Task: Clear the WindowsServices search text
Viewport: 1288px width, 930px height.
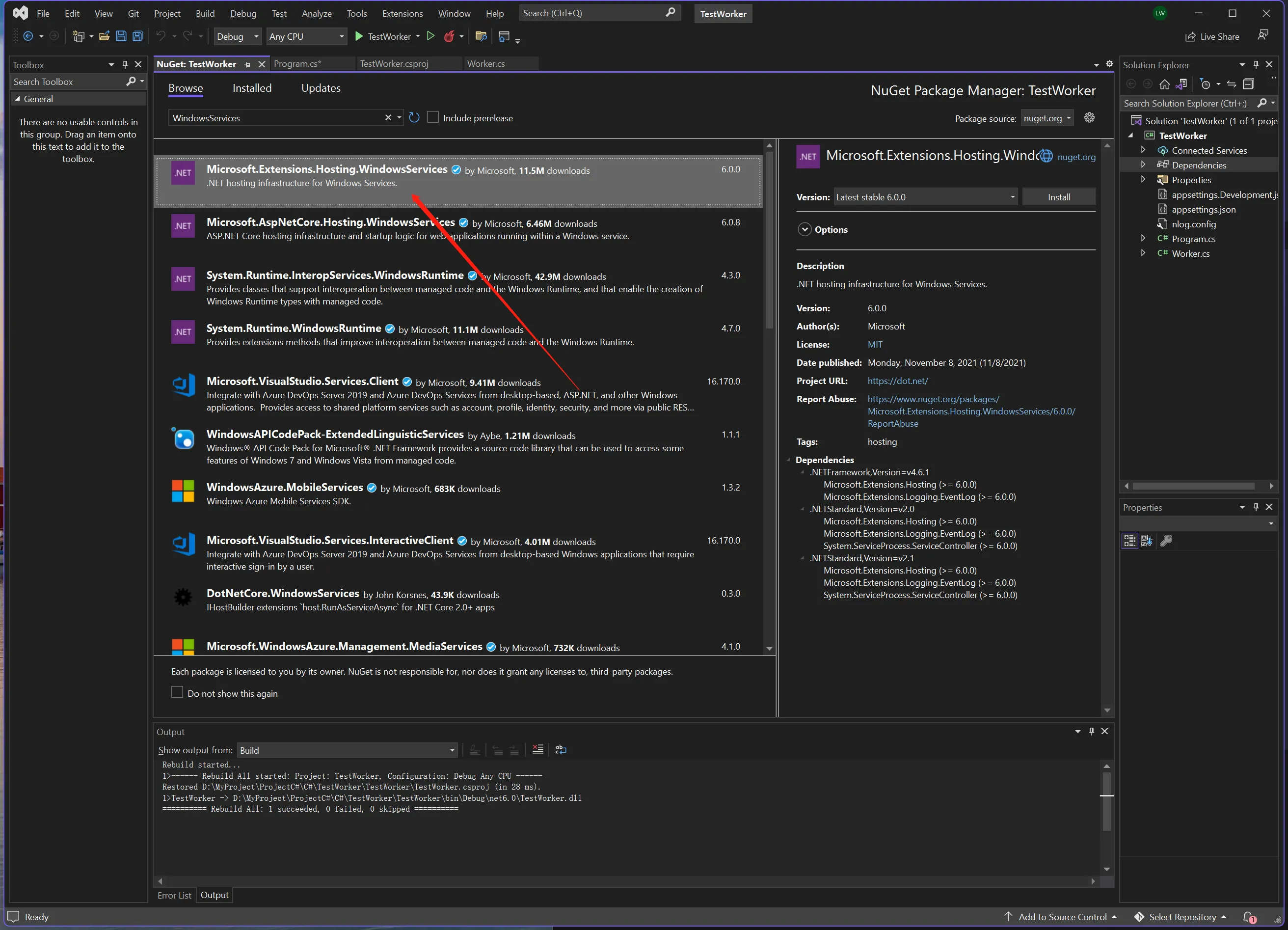Action: click(388, 117)
